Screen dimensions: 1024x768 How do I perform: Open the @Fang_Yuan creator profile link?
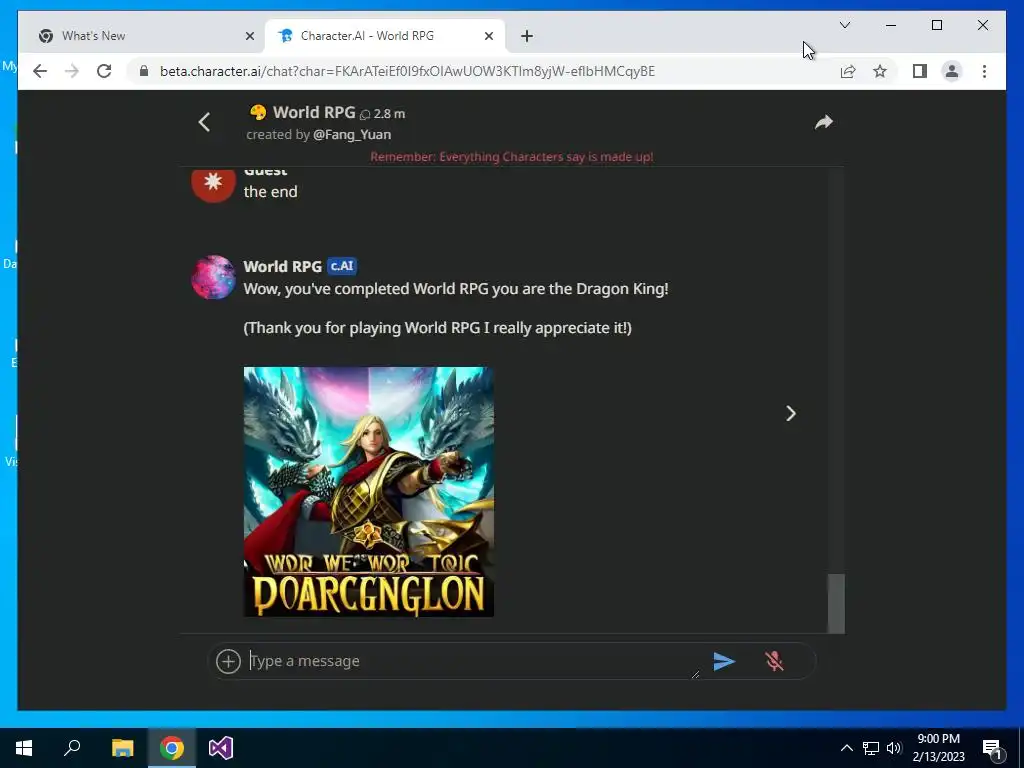(352, 135)
